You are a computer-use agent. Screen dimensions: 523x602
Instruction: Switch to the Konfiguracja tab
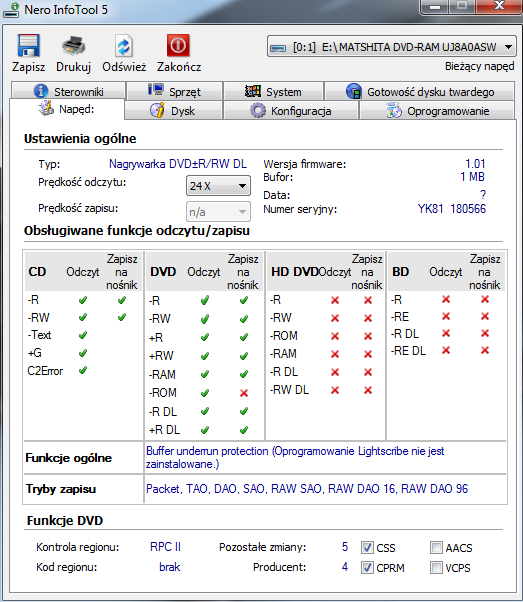[x=291, y=111]
